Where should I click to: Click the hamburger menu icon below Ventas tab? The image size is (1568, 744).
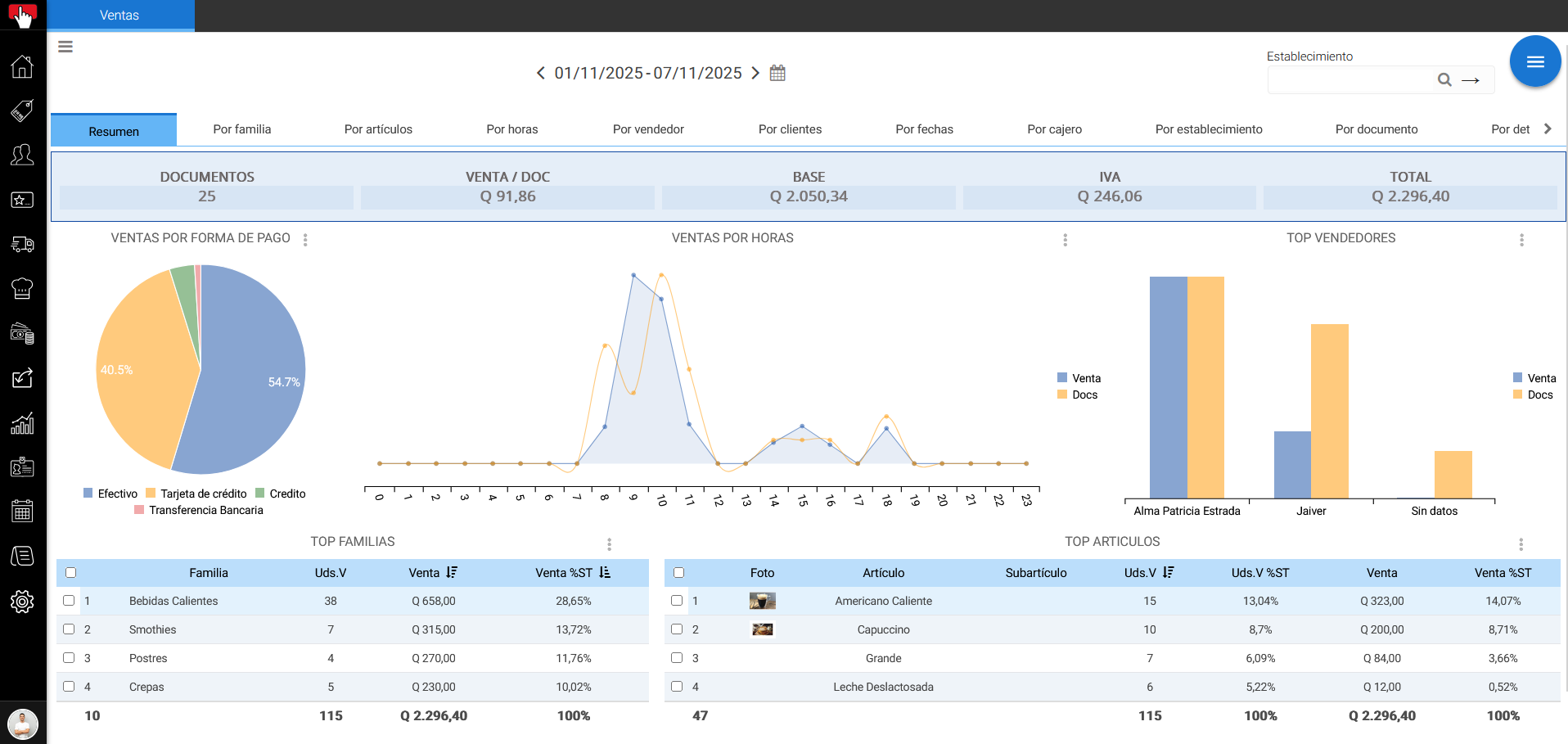coord(65,47)
